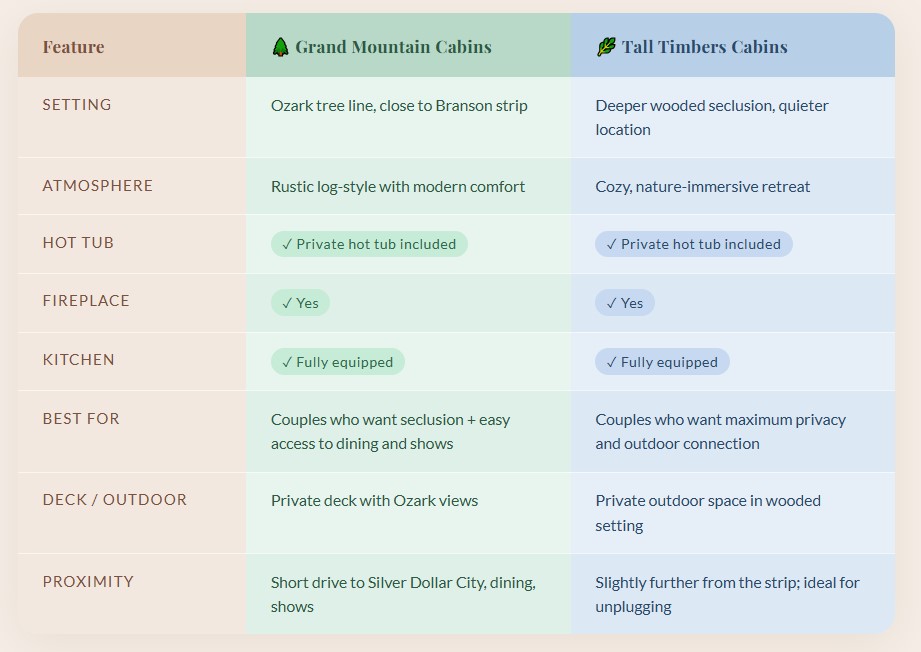Click 'Private deck with Ozark views' cell

[374, 501]
